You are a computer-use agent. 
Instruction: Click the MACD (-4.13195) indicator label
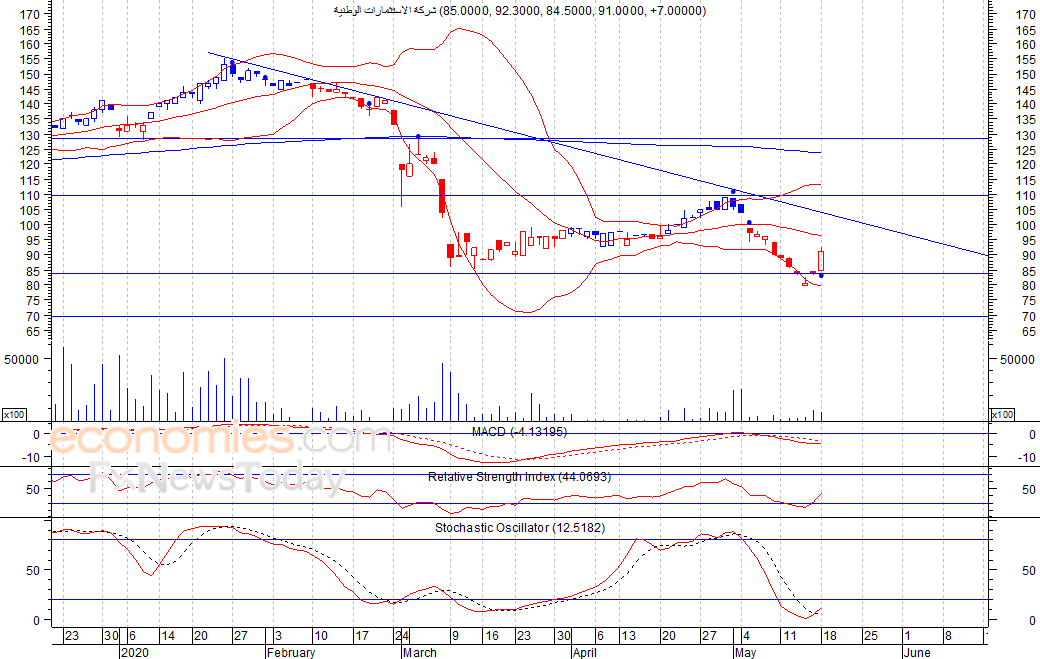tap(519, 432)
